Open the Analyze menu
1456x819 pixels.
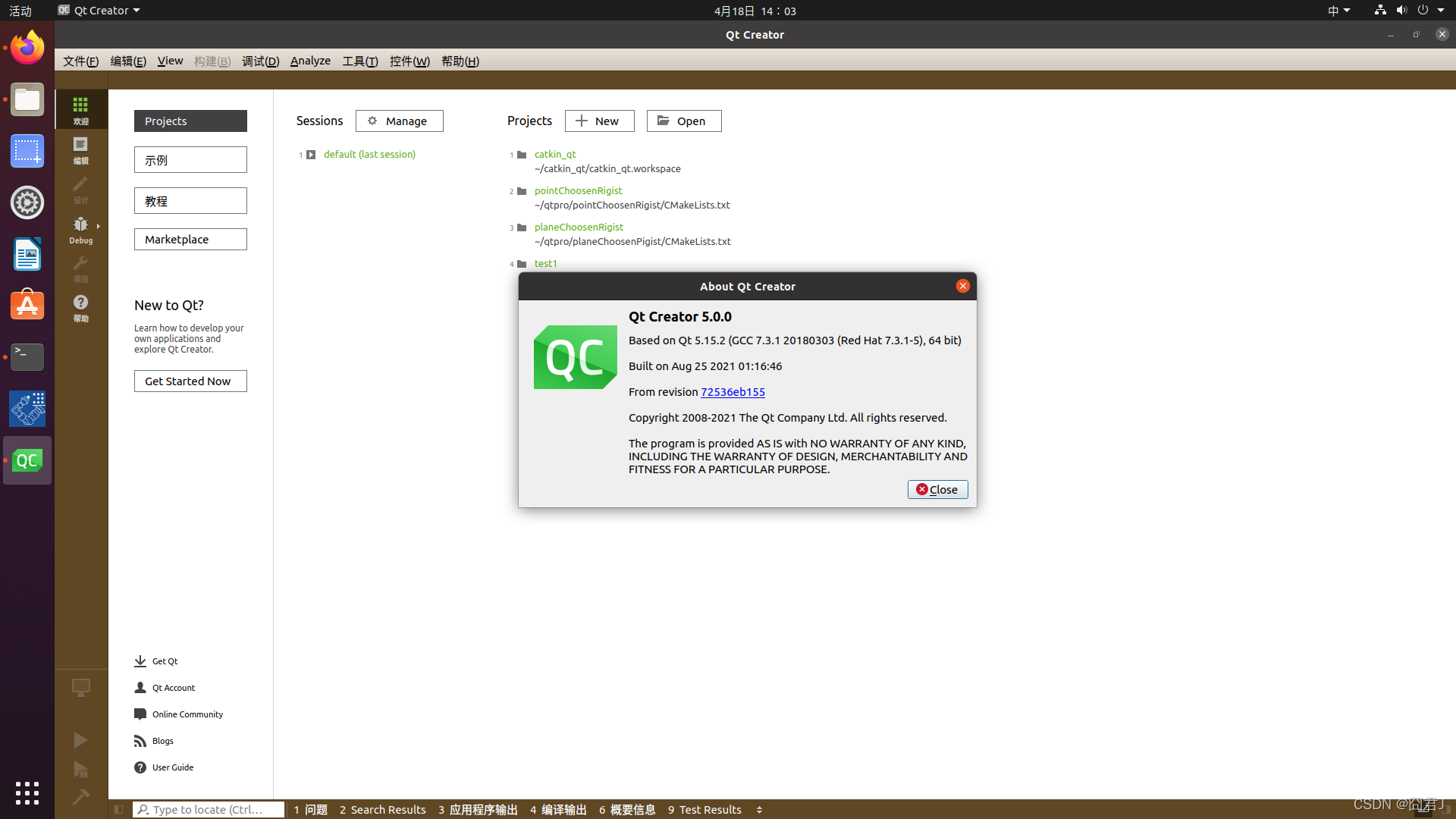point(310,61)
